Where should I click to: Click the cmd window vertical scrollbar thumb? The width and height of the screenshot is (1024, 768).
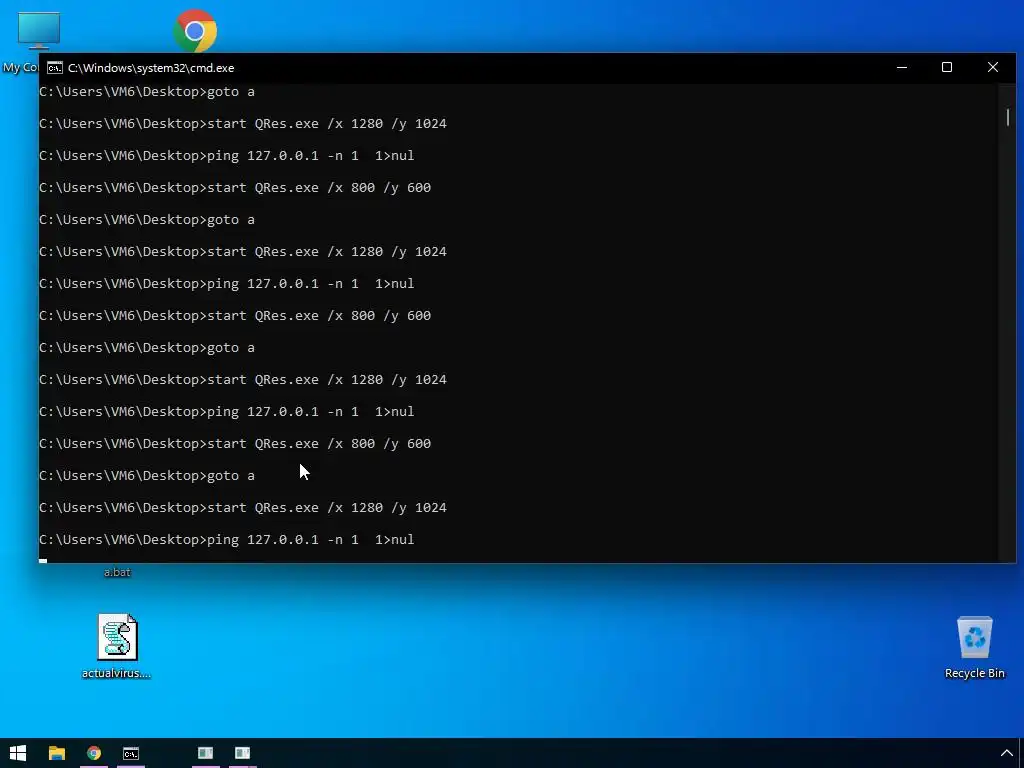(x=1008, y=118)
